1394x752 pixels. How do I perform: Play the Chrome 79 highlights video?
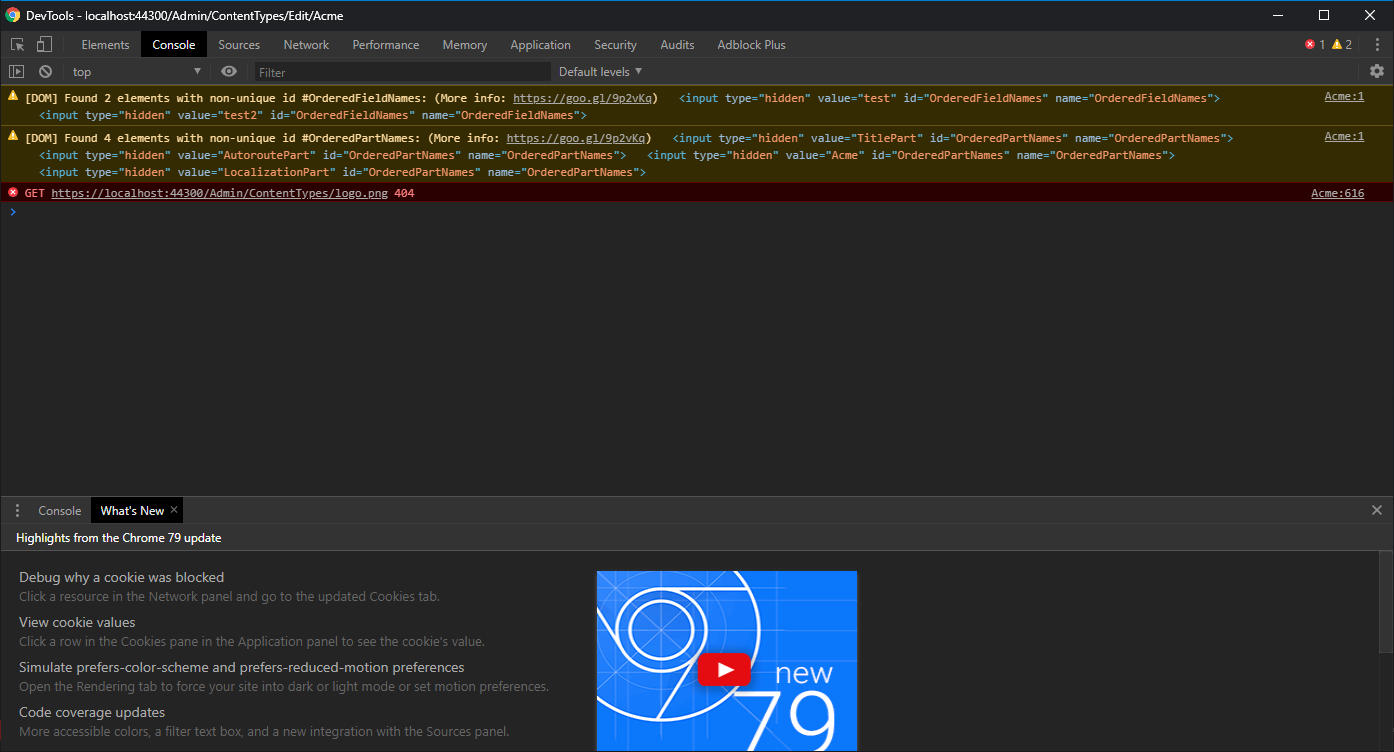(x=725, y=669)
